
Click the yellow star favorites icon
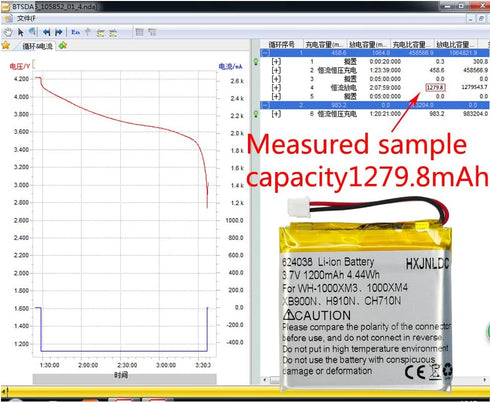click(6, 45)
